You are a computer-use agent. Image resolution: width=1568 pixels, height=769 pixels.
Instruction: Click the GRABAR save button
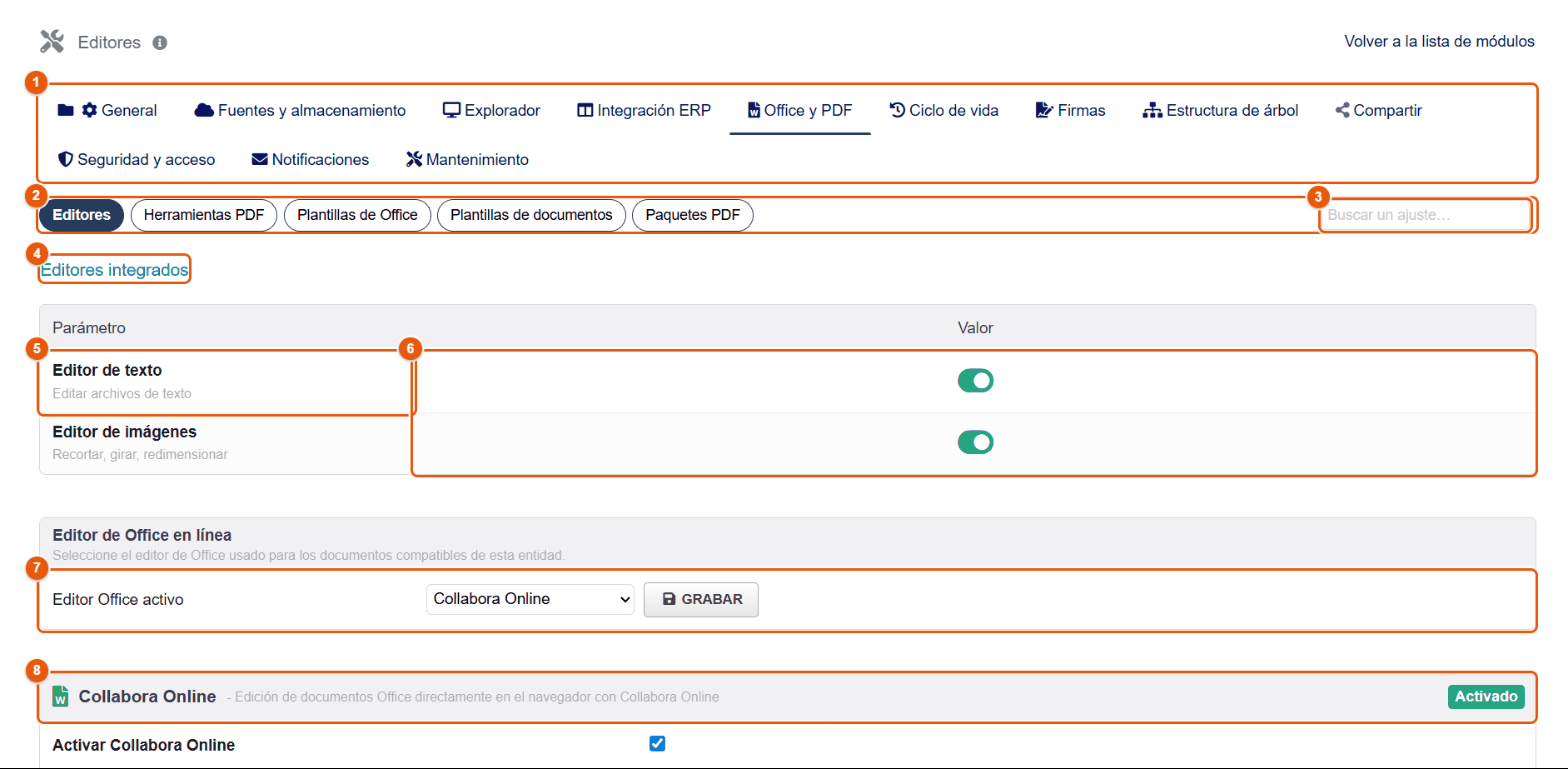point(701,599)
